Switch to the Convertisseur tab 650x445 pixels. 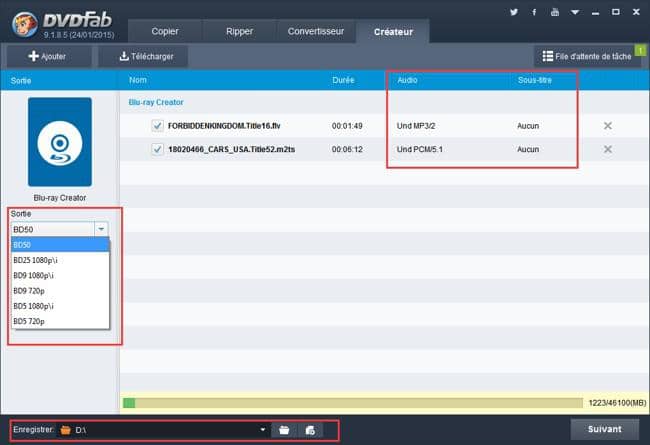(316, 31)
